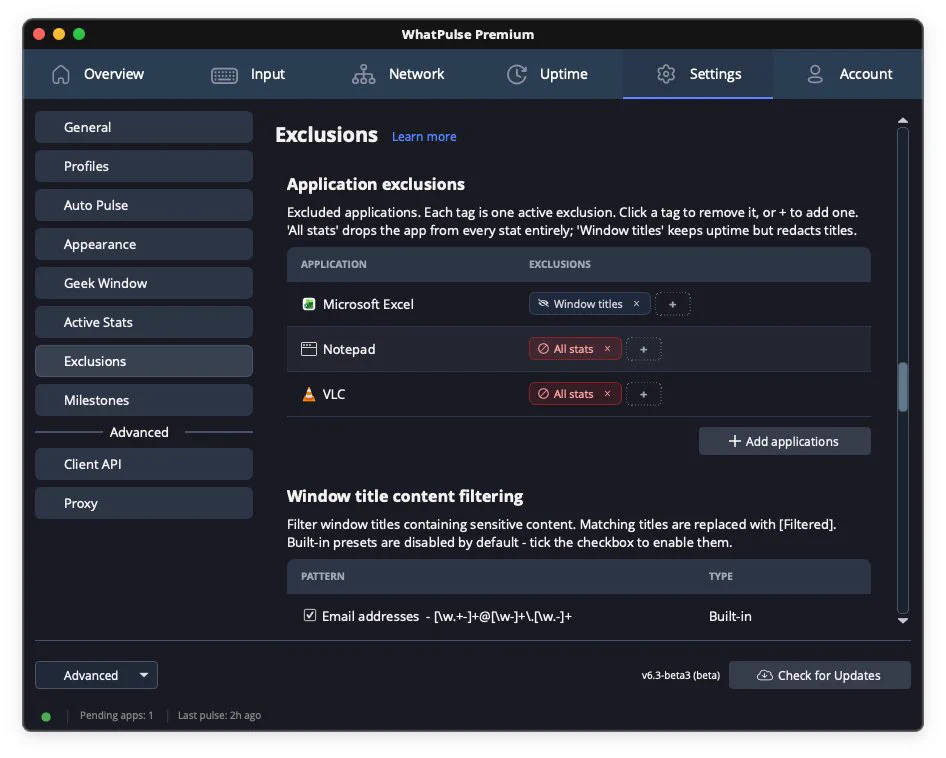The height and width of the screenshot is (758, 946).
Task: Click the Overview home icon
Action: 61,74
